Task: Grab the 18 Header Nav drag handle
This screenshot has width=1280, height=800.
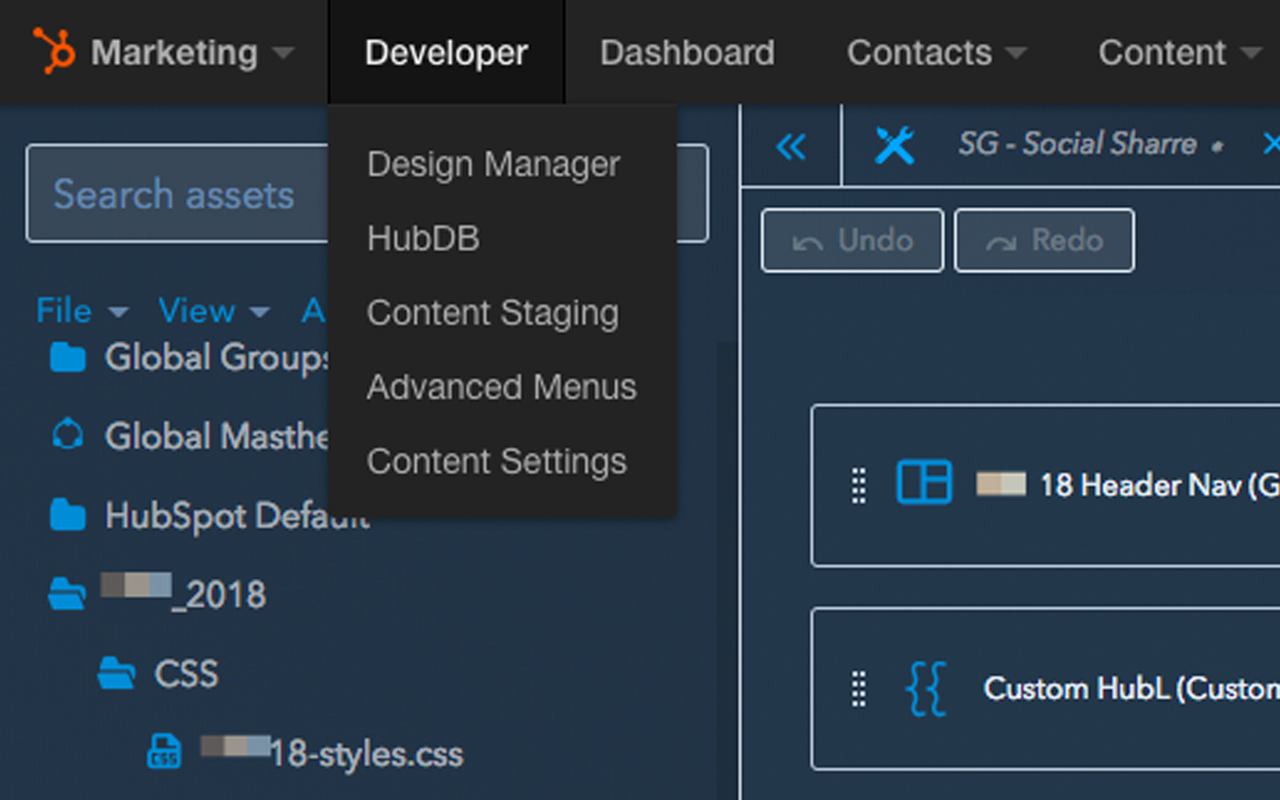Action: 858,485
